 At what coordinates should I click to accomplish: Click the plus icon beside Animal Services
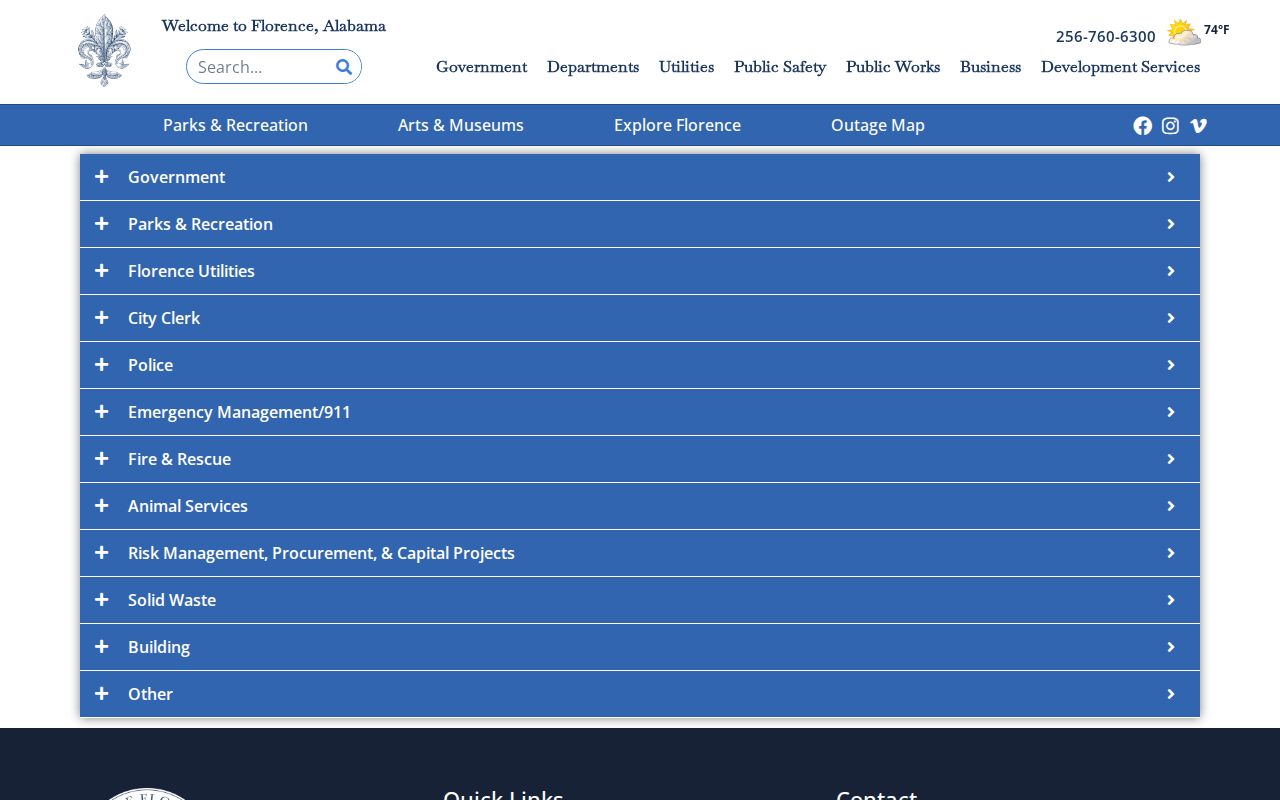coord(101,506)
